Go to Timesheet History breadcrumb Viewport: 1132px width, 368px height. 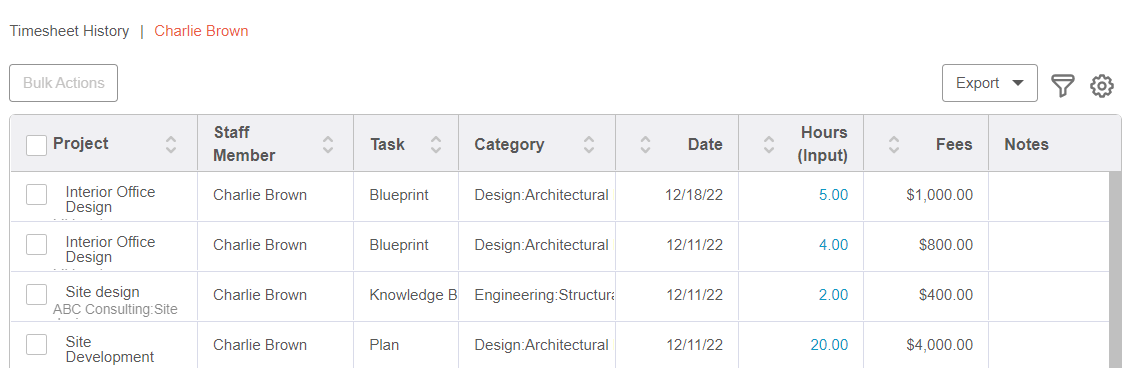tap(69, 31)
